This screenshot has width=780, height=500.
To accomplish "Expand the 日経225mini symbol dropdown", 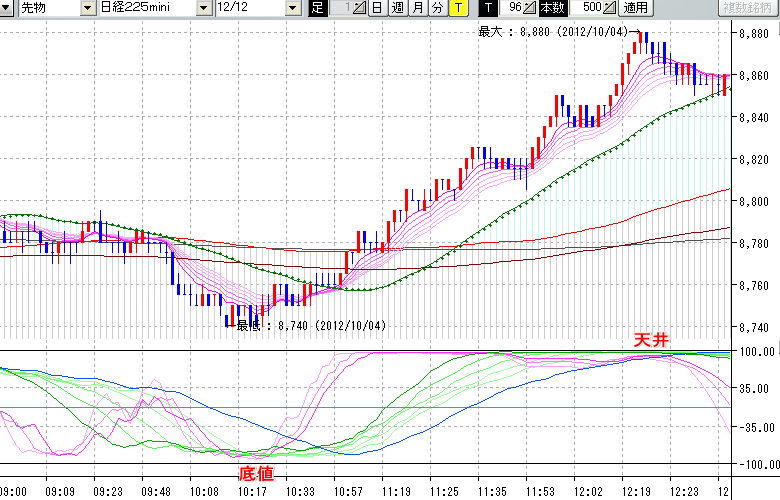I will click(x=204, y=8).
